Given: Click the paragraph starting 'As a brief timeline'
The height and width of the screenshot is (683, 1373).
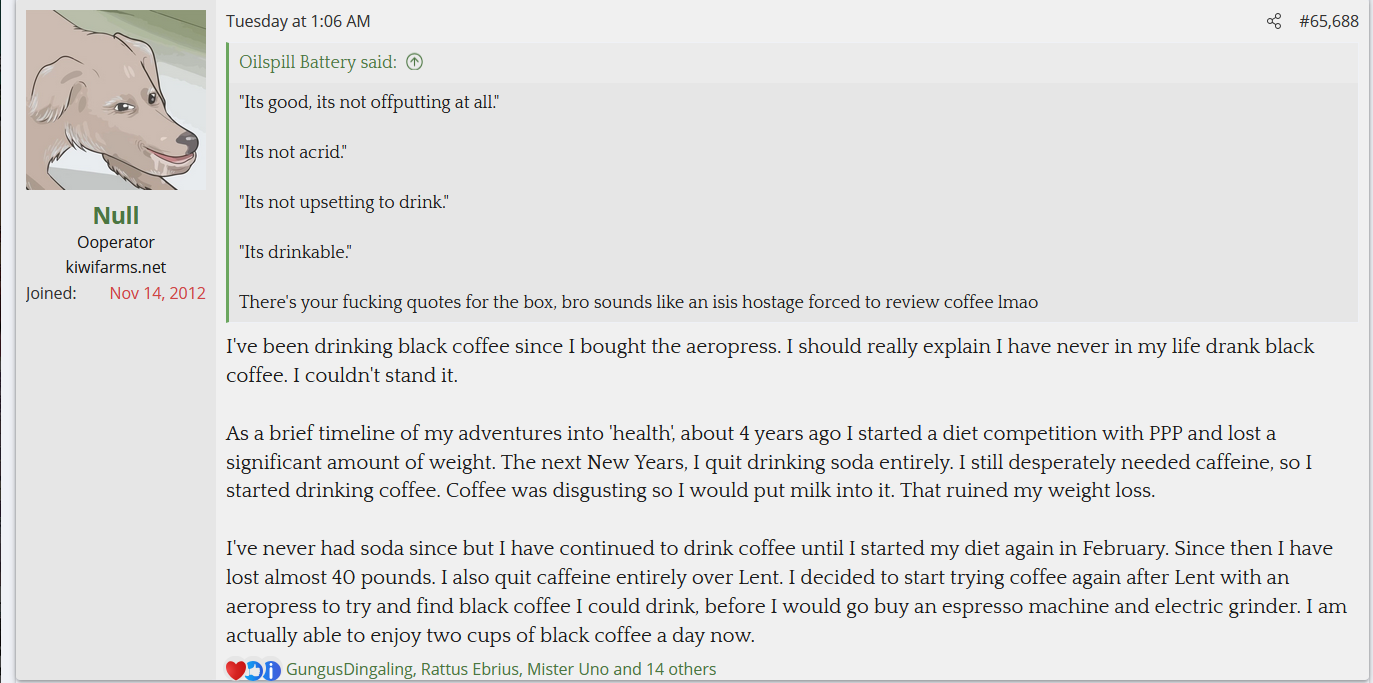Looking at the screenshot, I should 750,463.
